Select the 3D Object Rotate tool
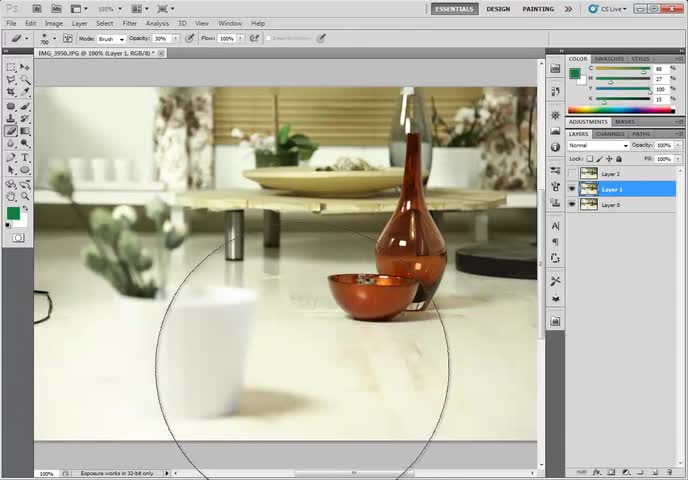This screenshot has width=688, height=480. coord(11,184)
